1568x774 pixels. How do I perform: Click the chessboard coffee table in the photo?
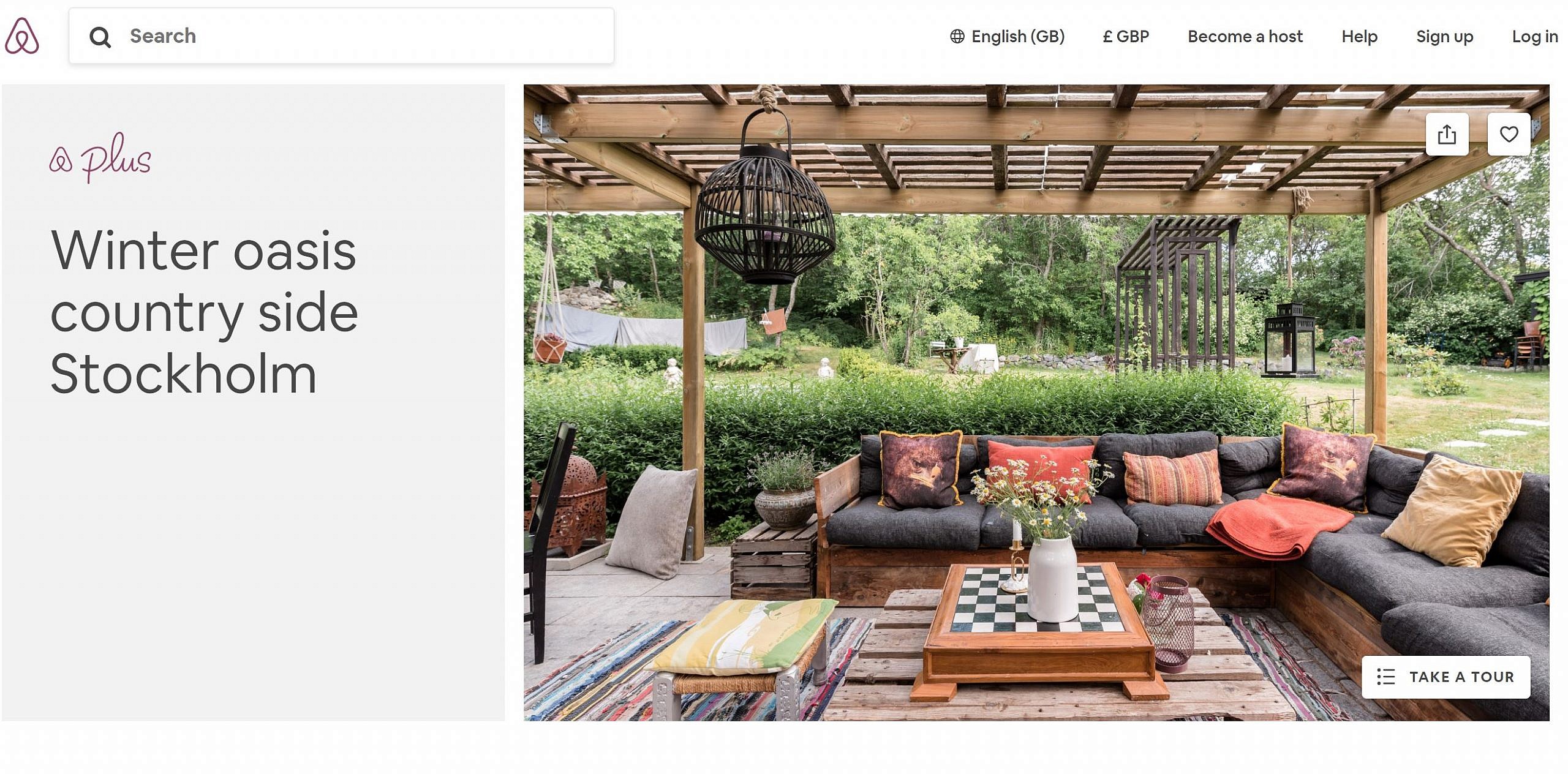point(1038,631)
